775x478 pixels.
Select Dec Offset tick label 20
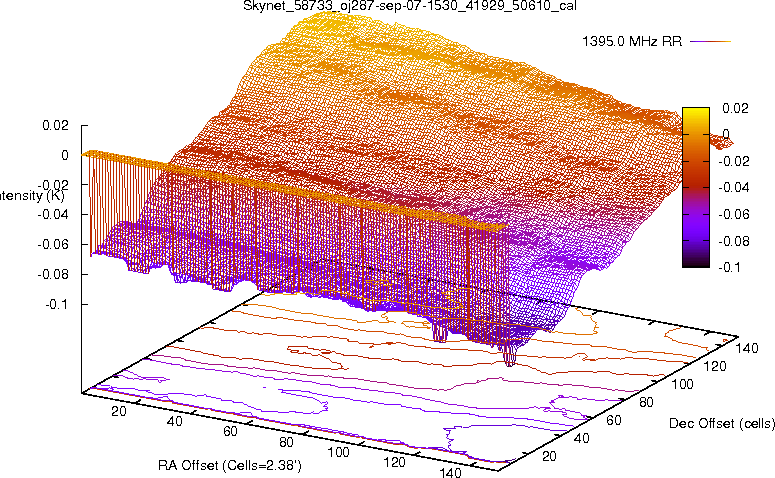tap(549, 456)
